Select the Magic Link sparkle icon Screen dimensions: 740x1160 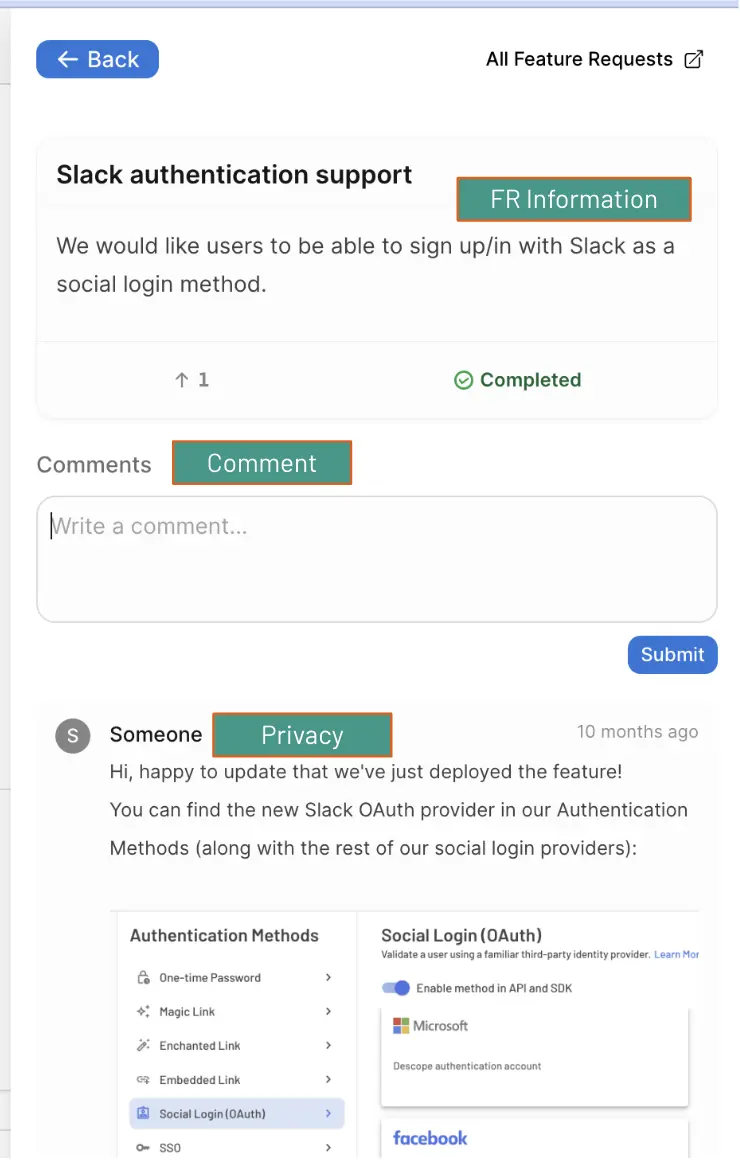click(142, 1012)
